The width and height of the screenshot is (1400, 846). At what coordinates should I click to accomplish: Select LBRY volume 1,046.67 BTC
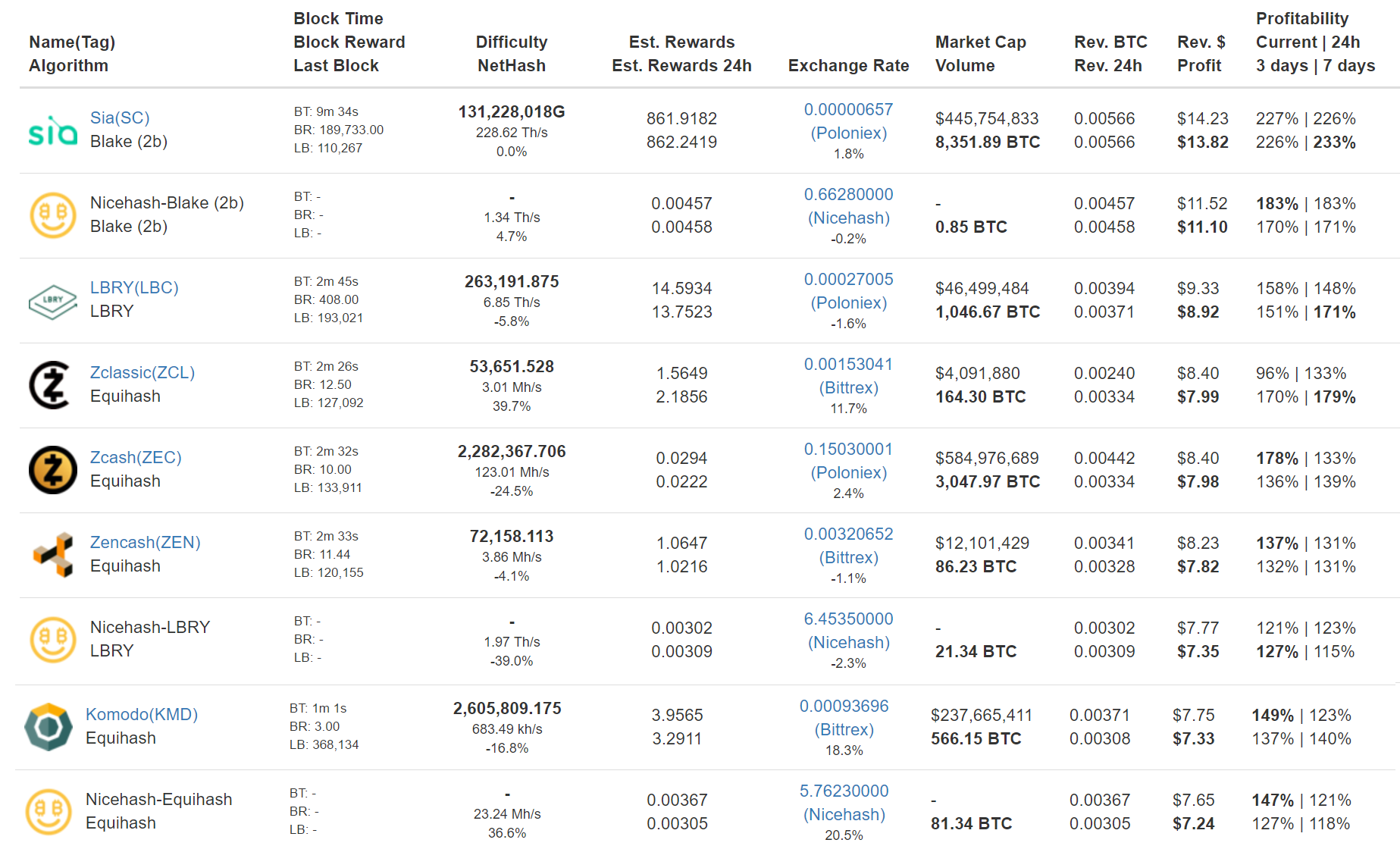(987, 312)
